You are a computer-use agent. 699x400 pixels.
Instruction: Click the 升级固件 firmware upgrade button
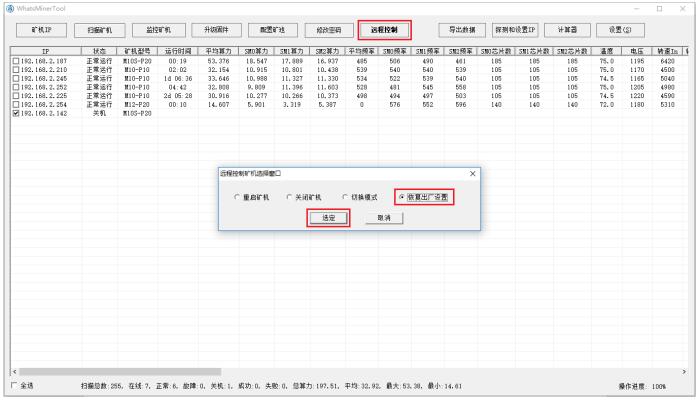point(216,30)
